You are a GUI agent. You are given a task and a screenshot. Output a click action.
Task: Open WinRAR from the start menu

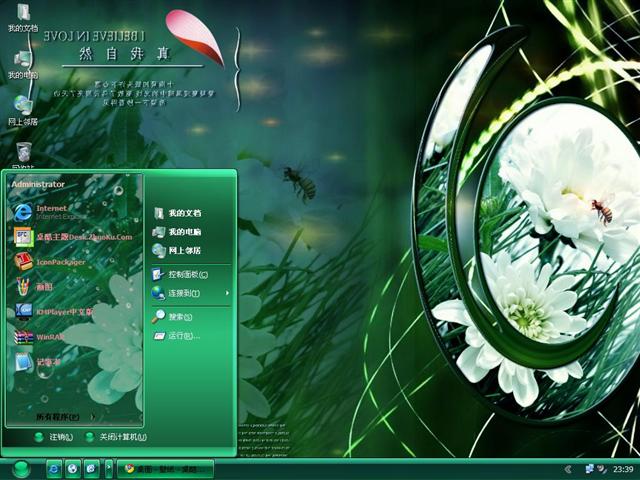click(40, 337)
